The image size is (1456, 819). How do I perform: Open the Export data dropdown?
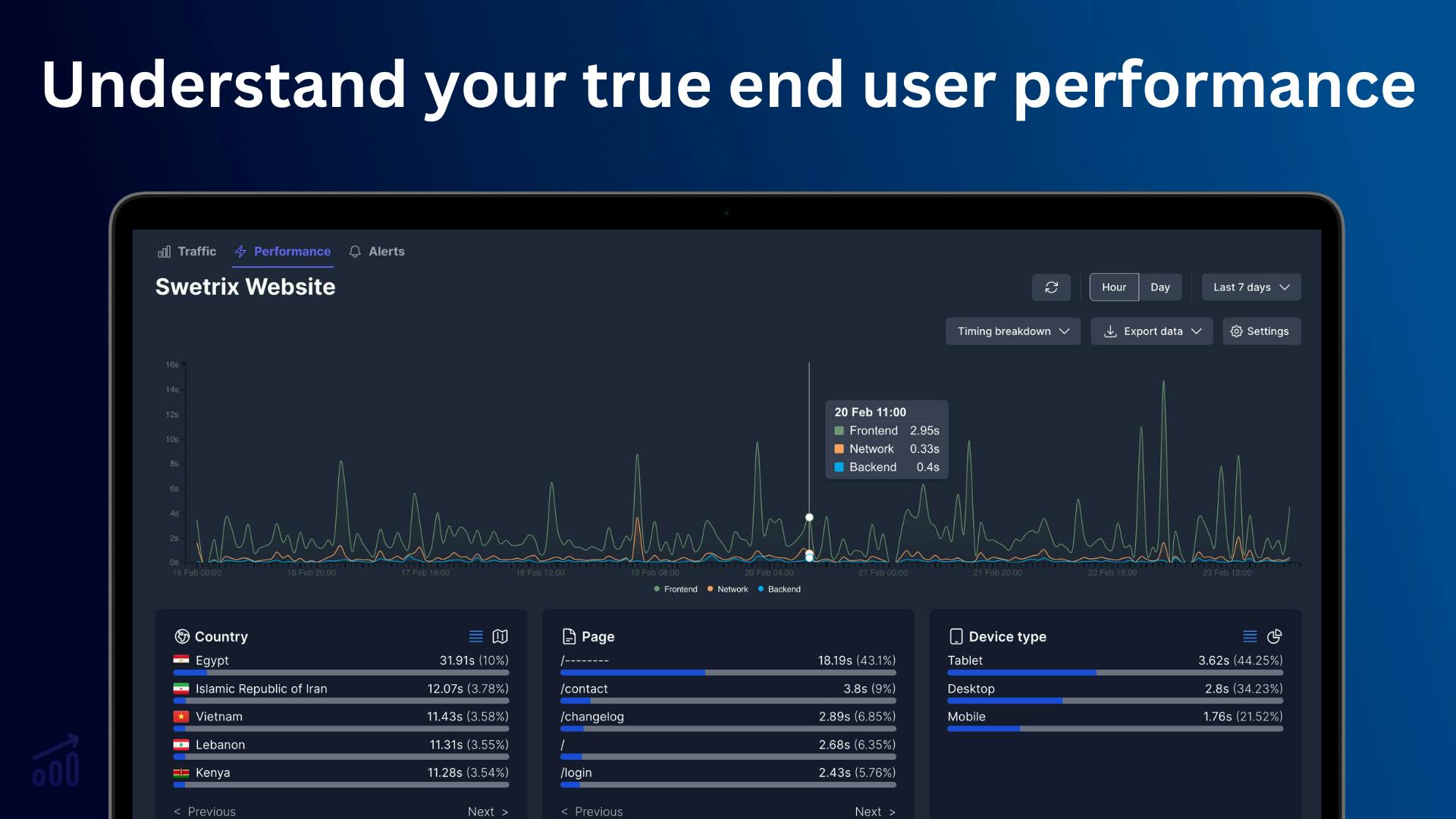[1152, 331]
